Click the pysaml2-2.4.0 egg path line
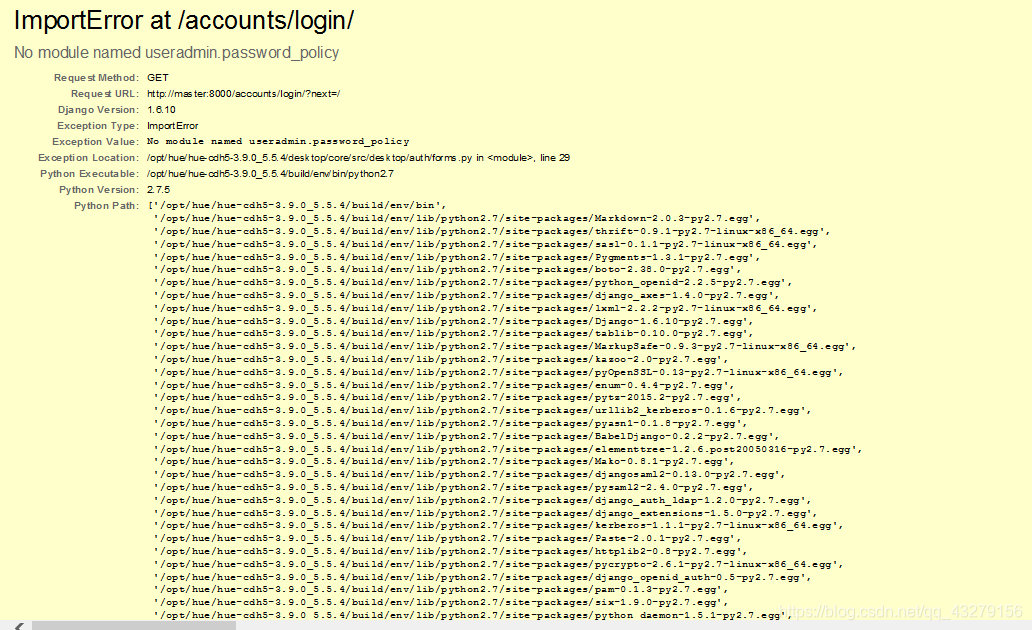Screen dimensions: 1032x630 tap(453, 487)
